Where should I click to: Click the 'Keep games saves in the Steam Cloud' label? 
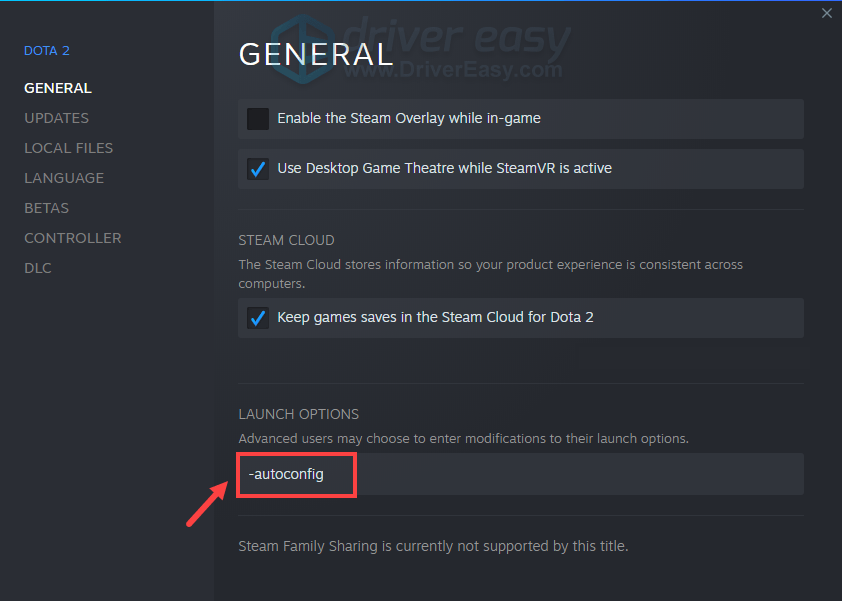[435, 317]
